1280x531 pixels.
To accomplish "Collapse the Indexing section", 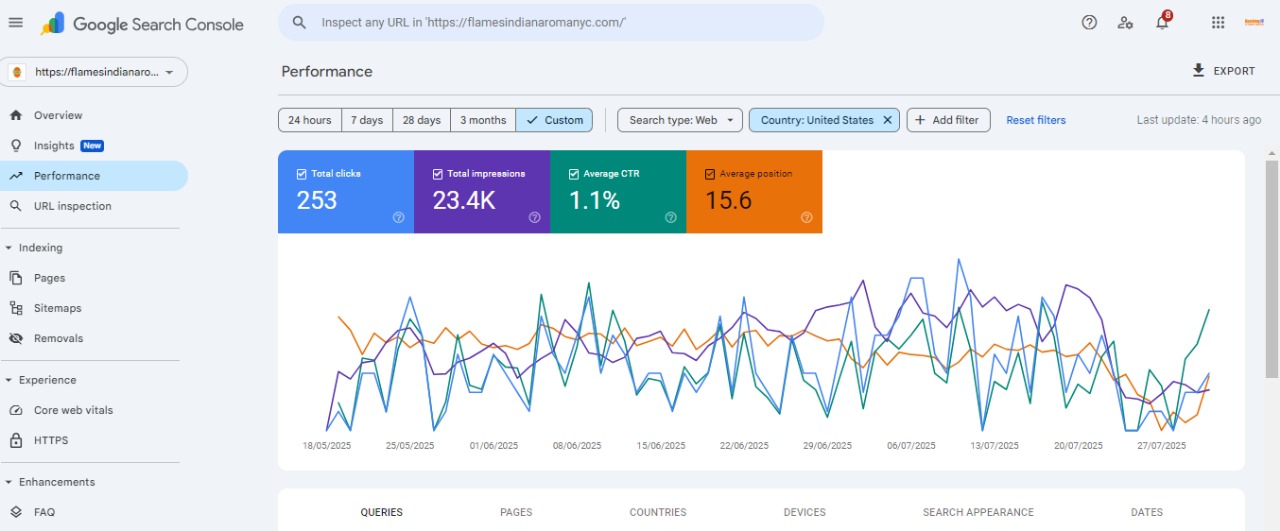I will click(x=9, y=248).
